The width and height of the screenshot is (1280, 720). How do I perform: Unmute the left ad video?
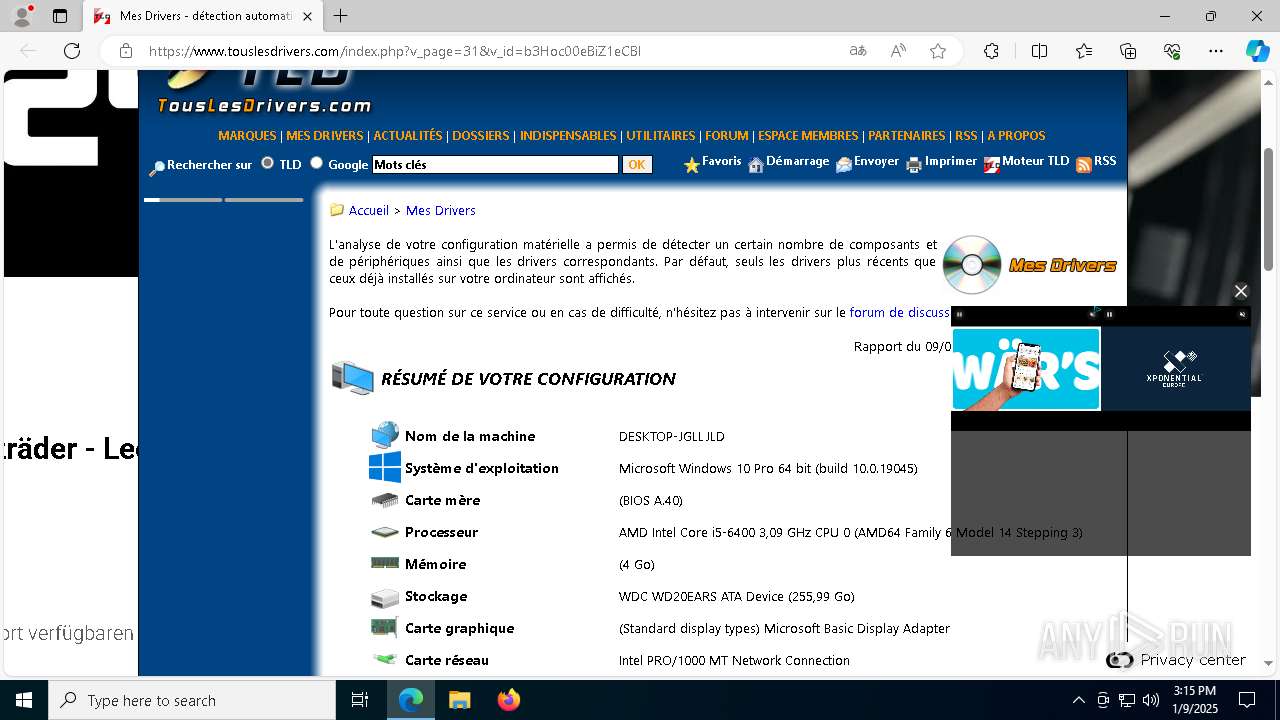[1092, 314]
